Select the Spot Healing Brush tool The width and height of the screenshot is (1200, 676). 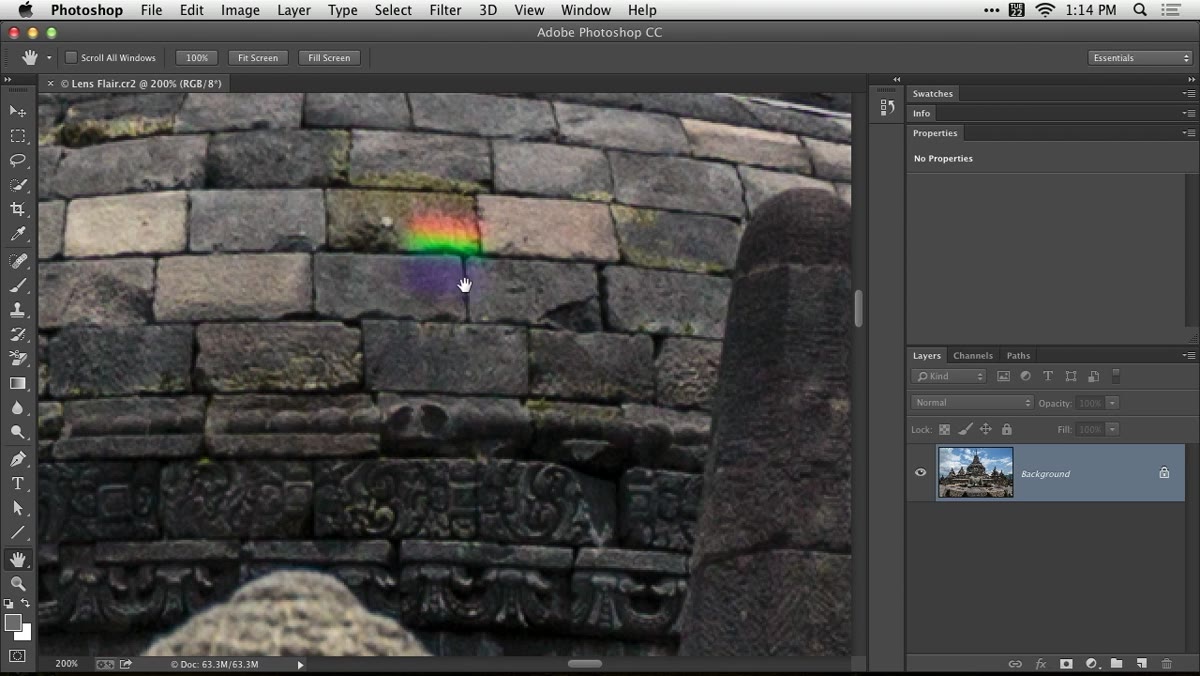pos(18,261)
